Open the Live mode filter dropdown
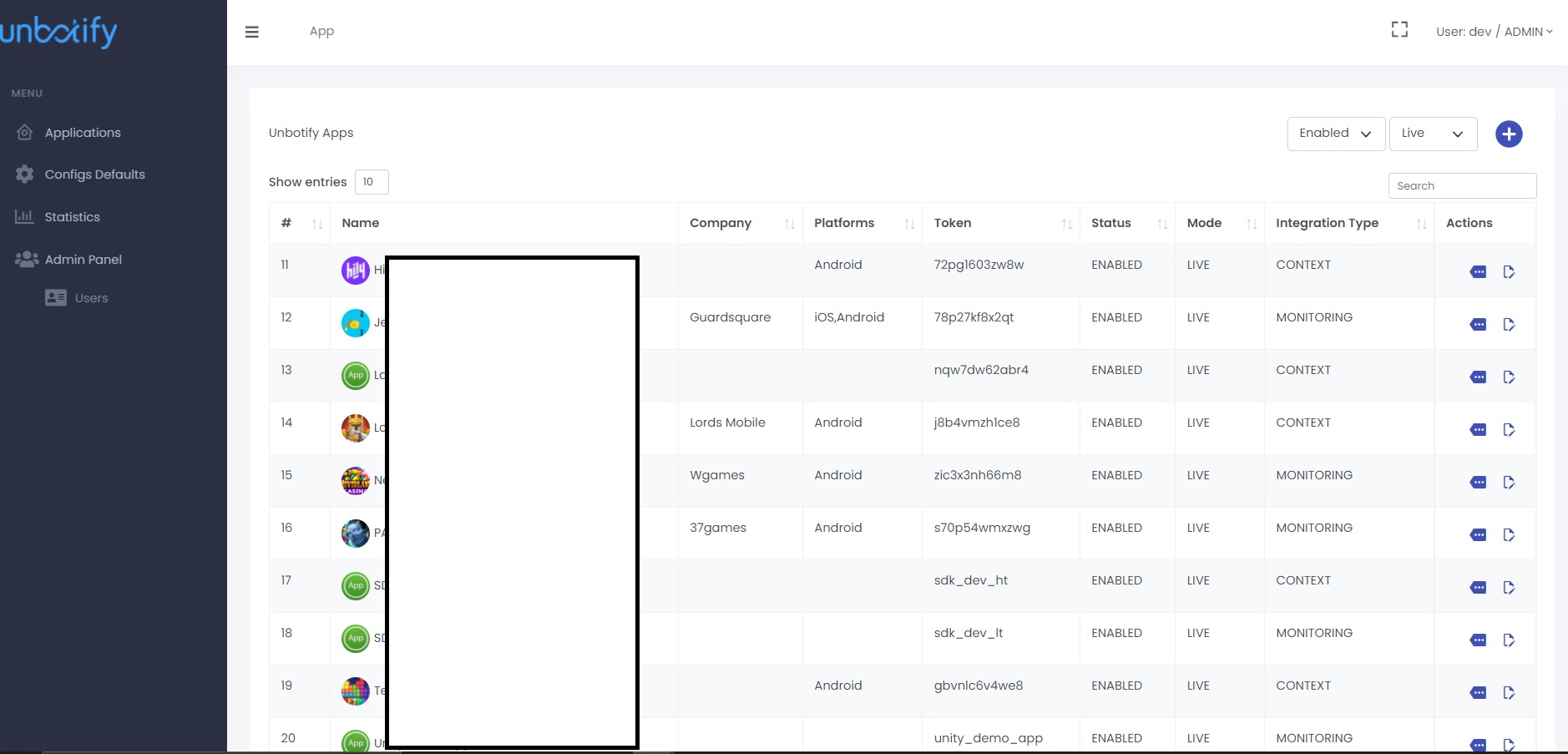This screenshot has width=1568, height=754. [x=1432, y=134]
